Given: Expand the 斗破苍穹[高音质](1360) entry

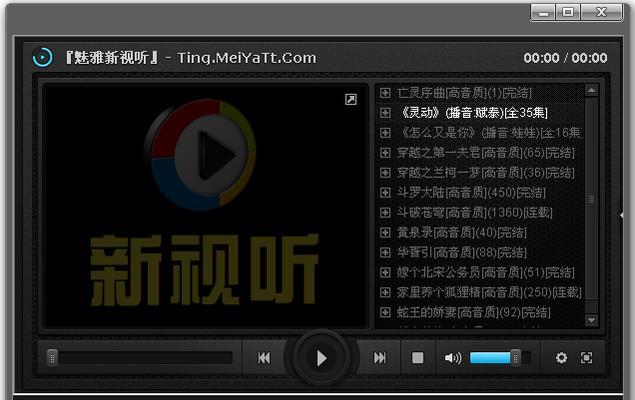Looking at the screenshot, I should (385, 213).
